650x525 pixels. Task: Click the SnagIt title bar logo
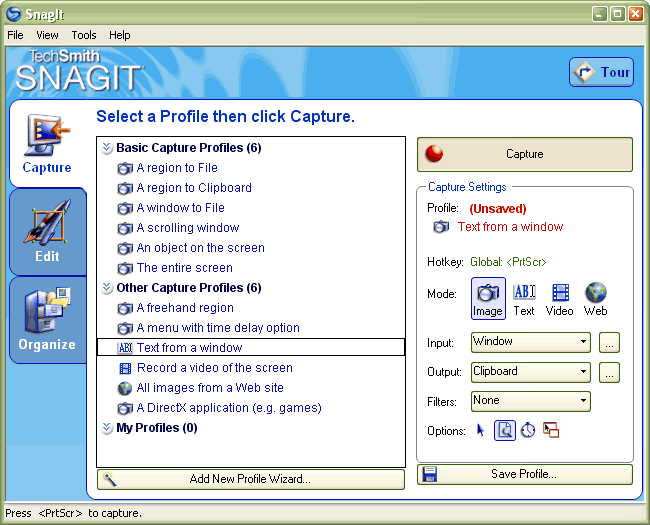coord(14,14)
